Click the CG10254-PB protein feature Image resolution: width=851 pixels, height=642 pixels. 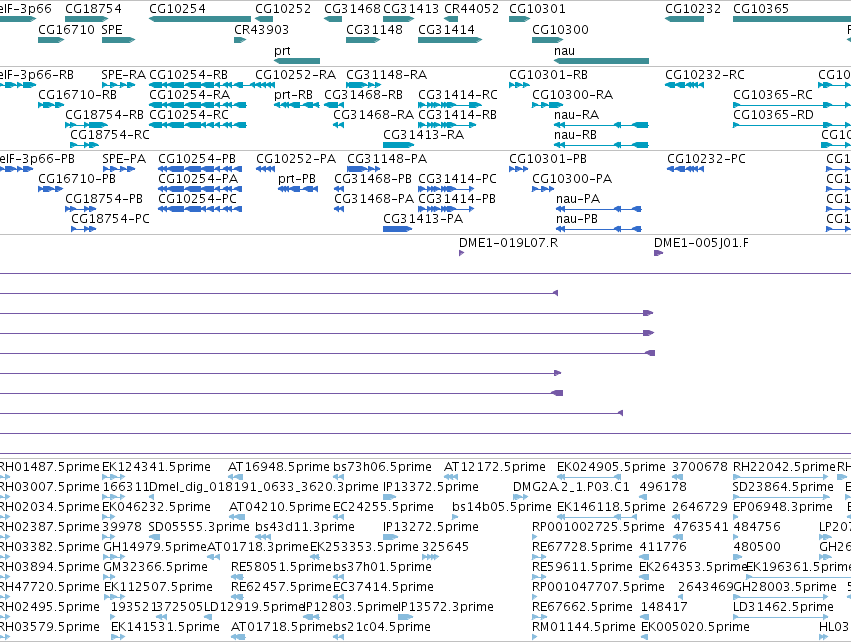(x=200, y=169)
